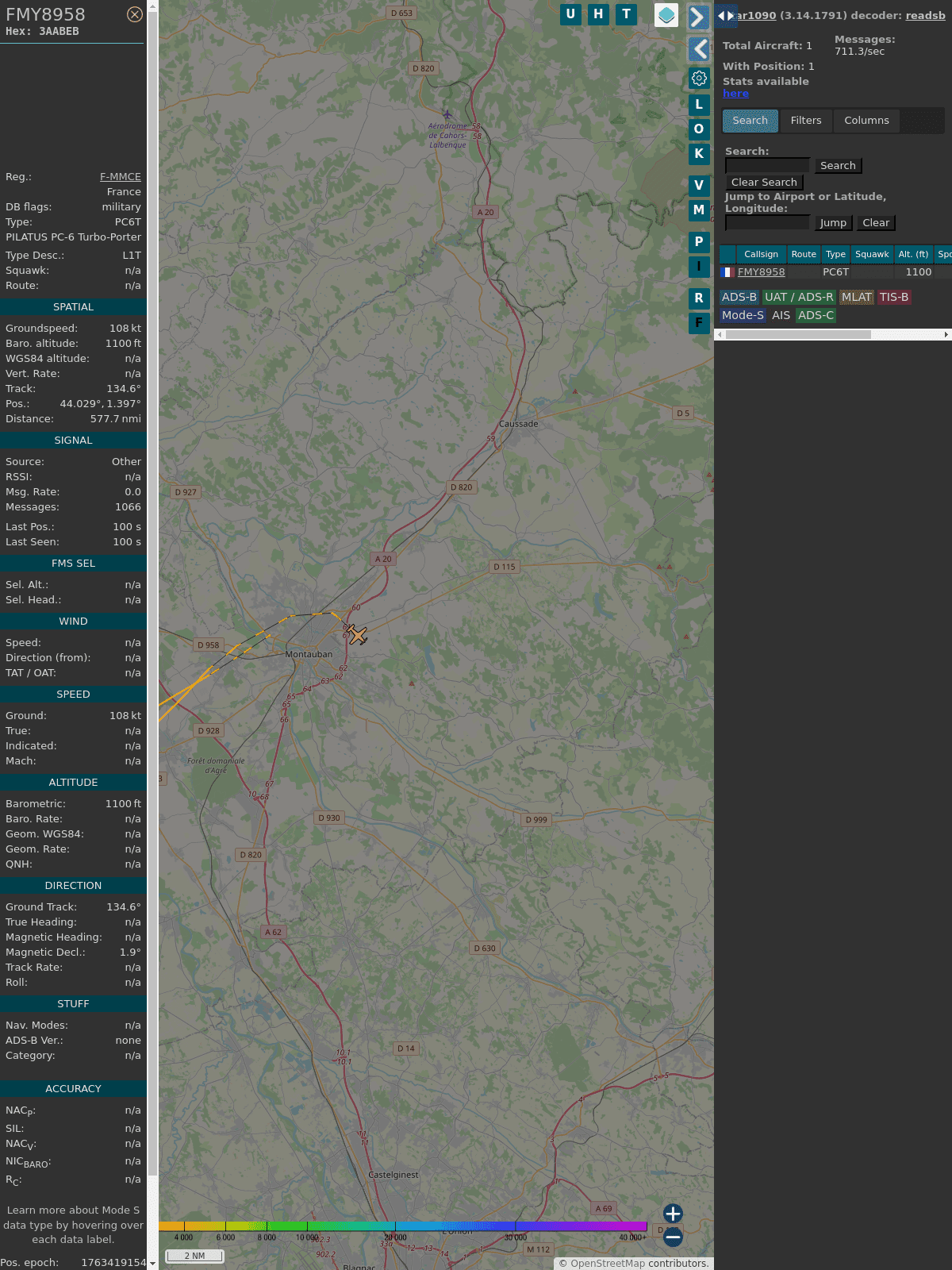Toggle the L labels button
Image resolution: width=952 pixels, height=1270 pixels.
699,105
